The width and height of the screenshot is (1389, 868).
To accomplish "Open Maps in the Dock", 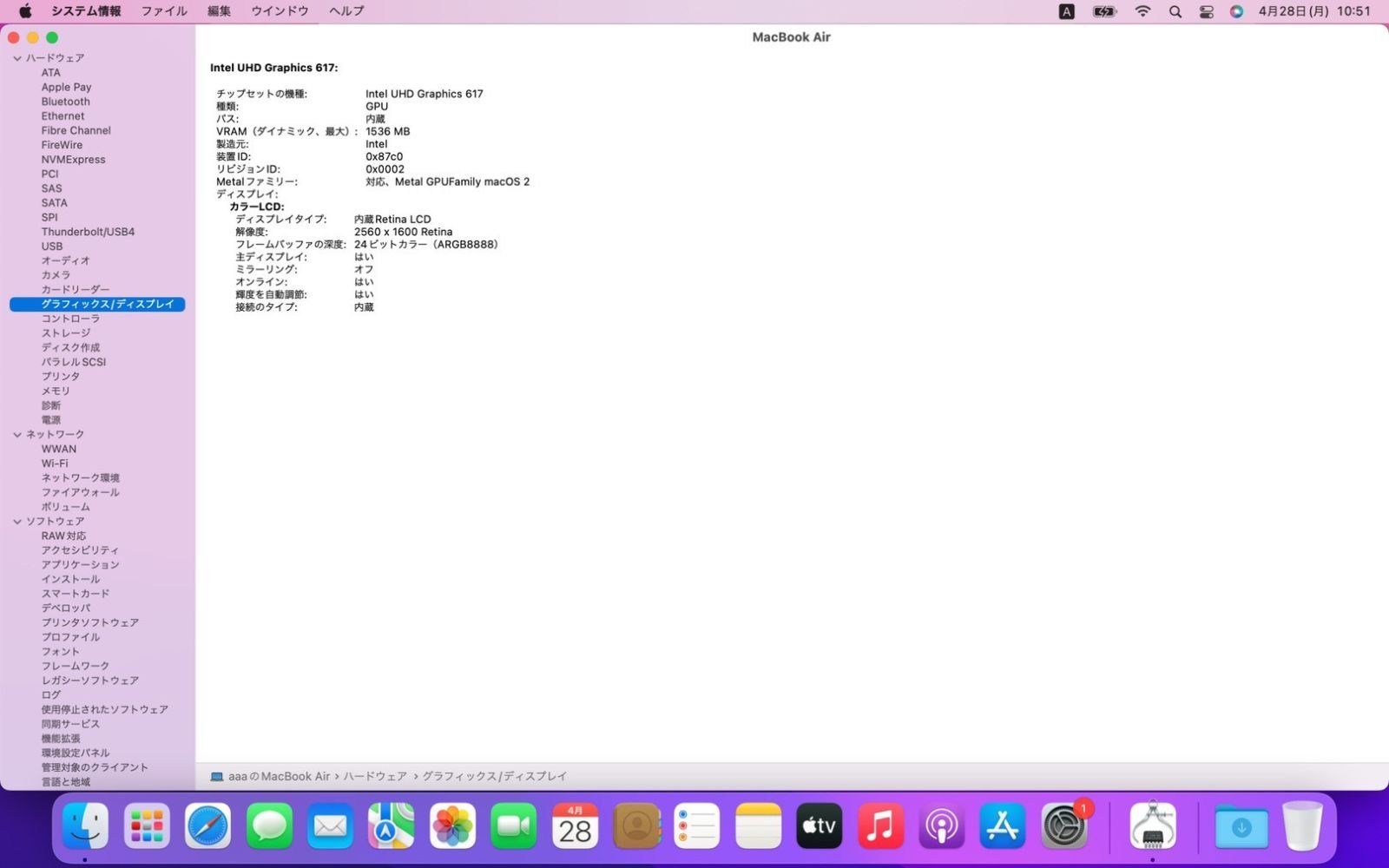I will pyautogui.click(x=391, y=825).
